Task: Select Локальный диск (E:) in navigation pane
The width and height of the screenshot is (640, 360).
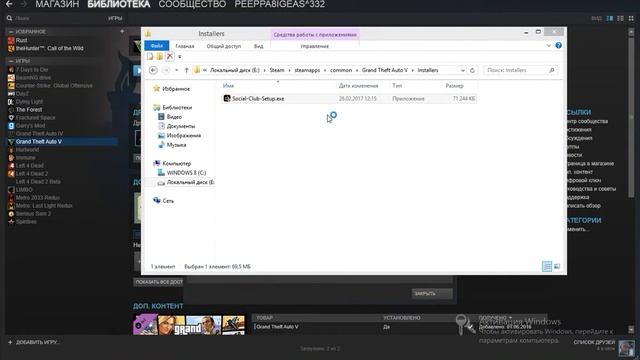Action: (186, 182)
